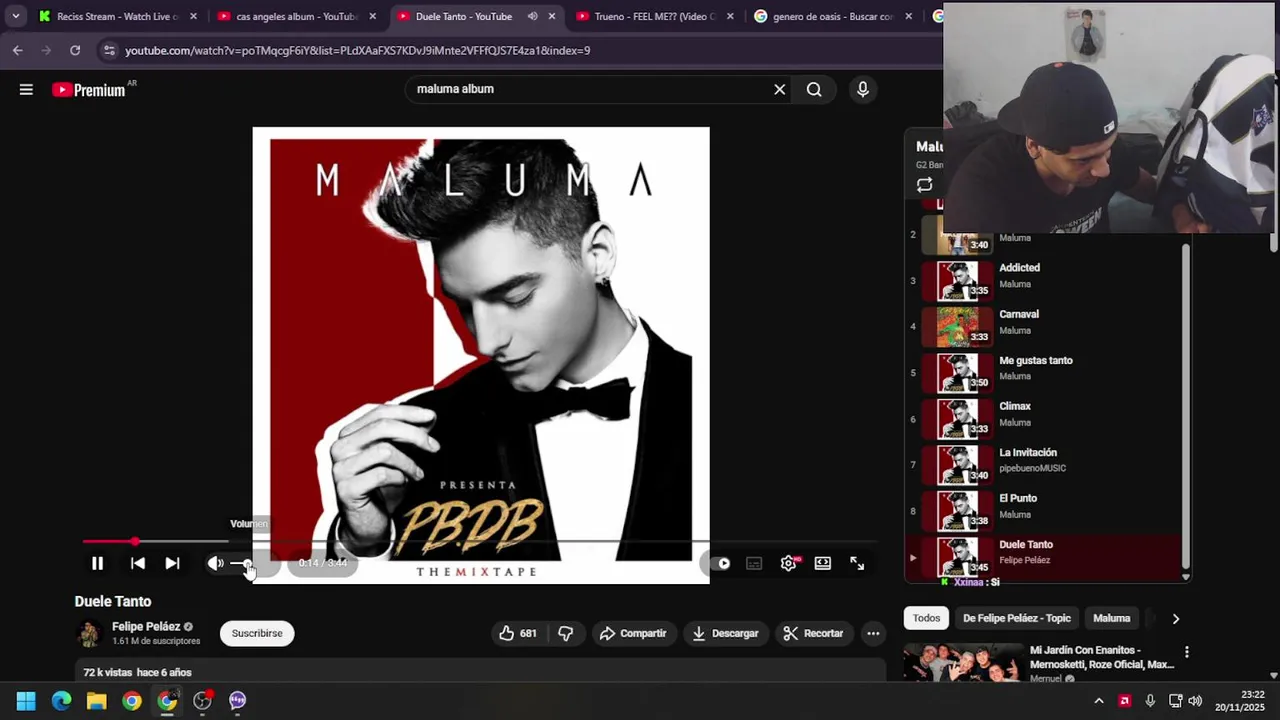Switch to 'Trueno - FEEL ME??' tab
1280x720 pixels.
(x=655, y=16)
